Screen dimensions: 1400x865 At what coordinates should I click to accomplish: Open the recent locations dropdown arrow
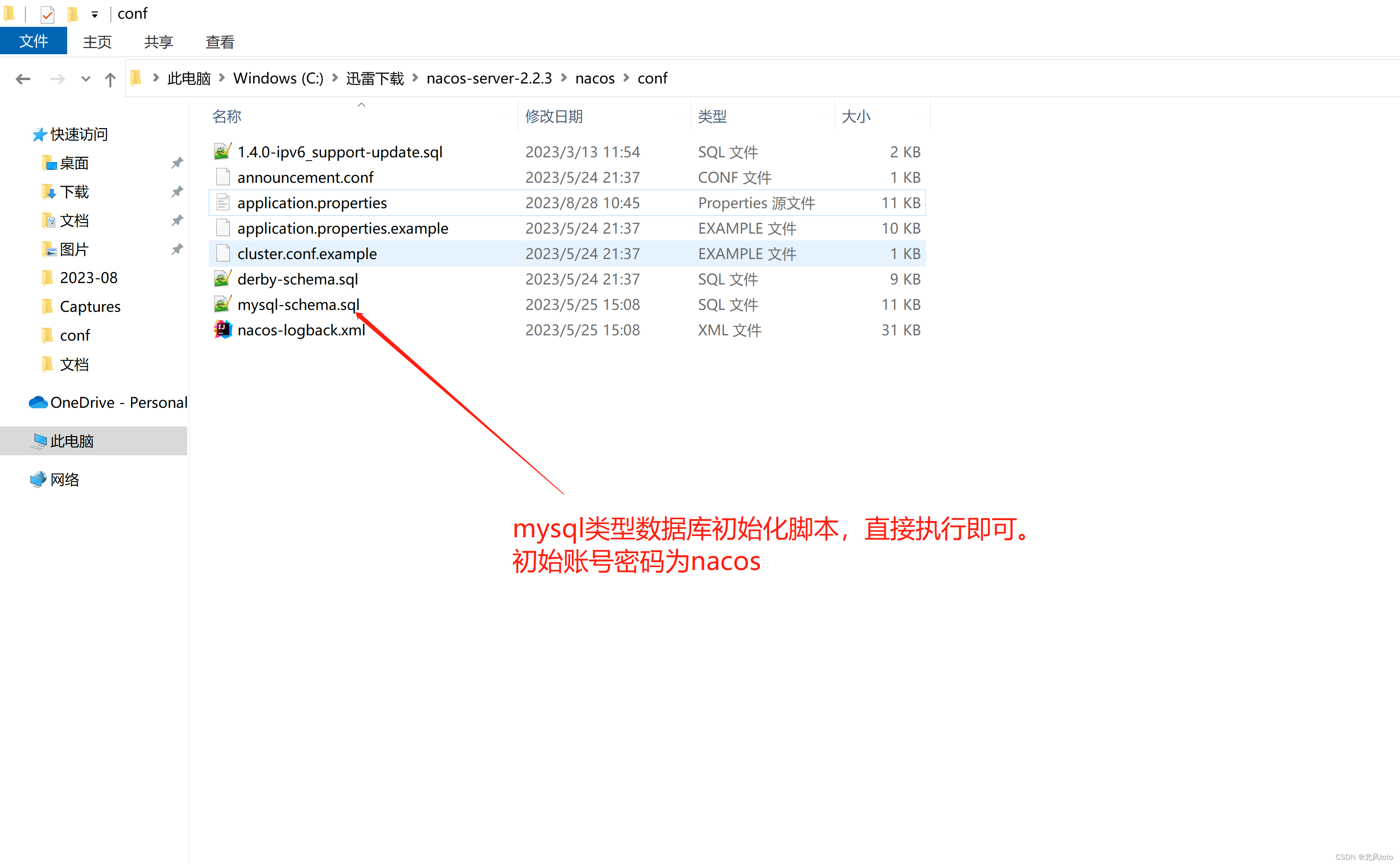point(86,79)
